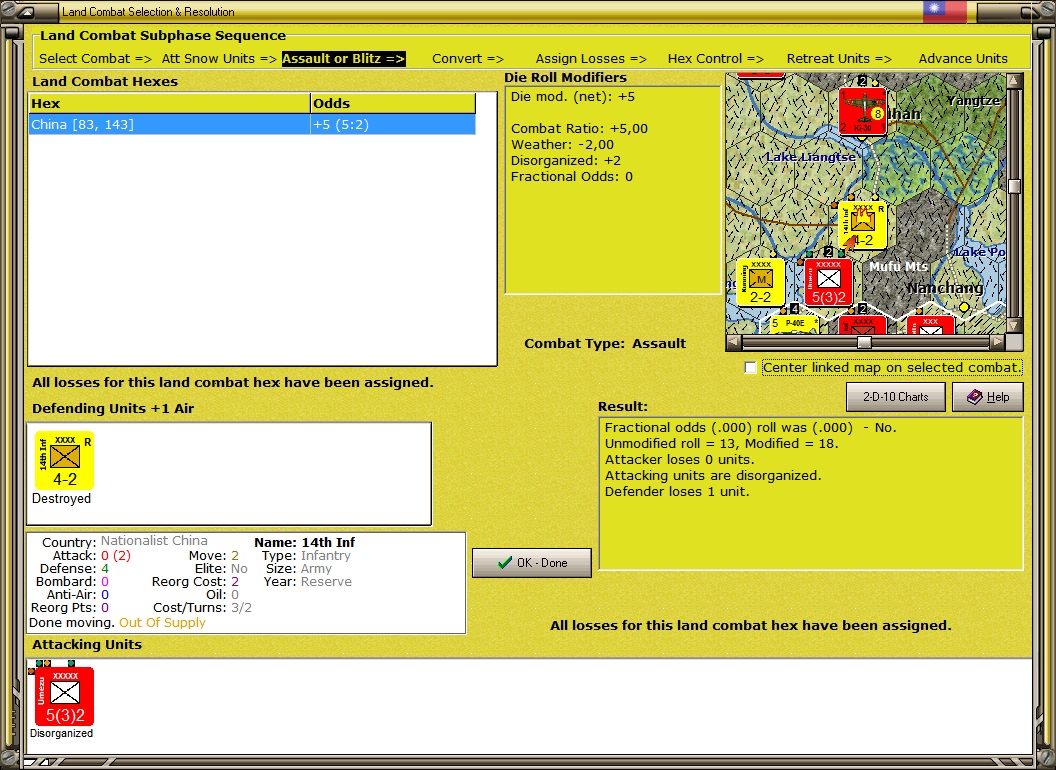This screenshot has height=770, width=1056.
Task: Click the yellow 2-2 mechanized counter on the map
Action: click(760, 282)
